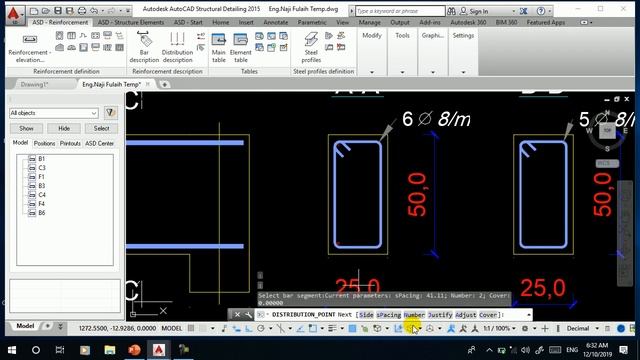Click the Hide button
This screenshot has width=640, height=360.
[x=64, y=128]
